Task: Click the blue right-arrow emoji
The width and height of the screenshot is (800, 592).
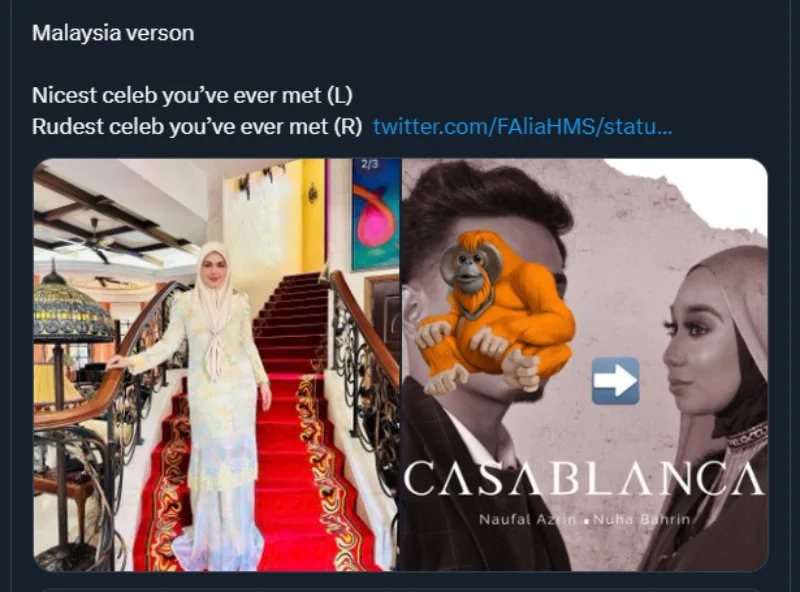Action: 615,381
